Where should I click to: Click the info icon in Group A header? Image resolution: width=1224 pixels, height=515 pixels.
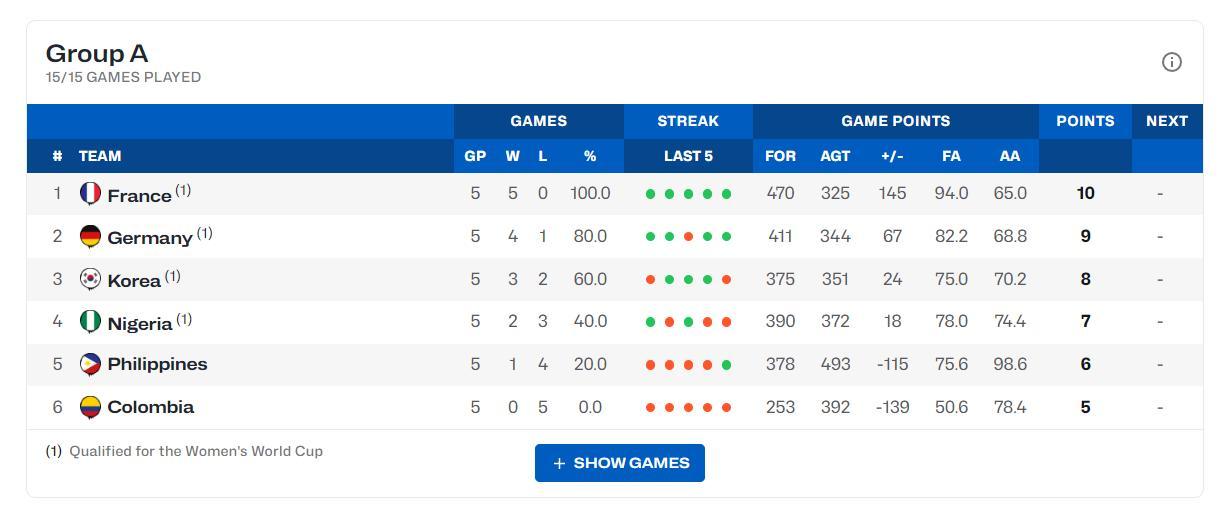1171,62
